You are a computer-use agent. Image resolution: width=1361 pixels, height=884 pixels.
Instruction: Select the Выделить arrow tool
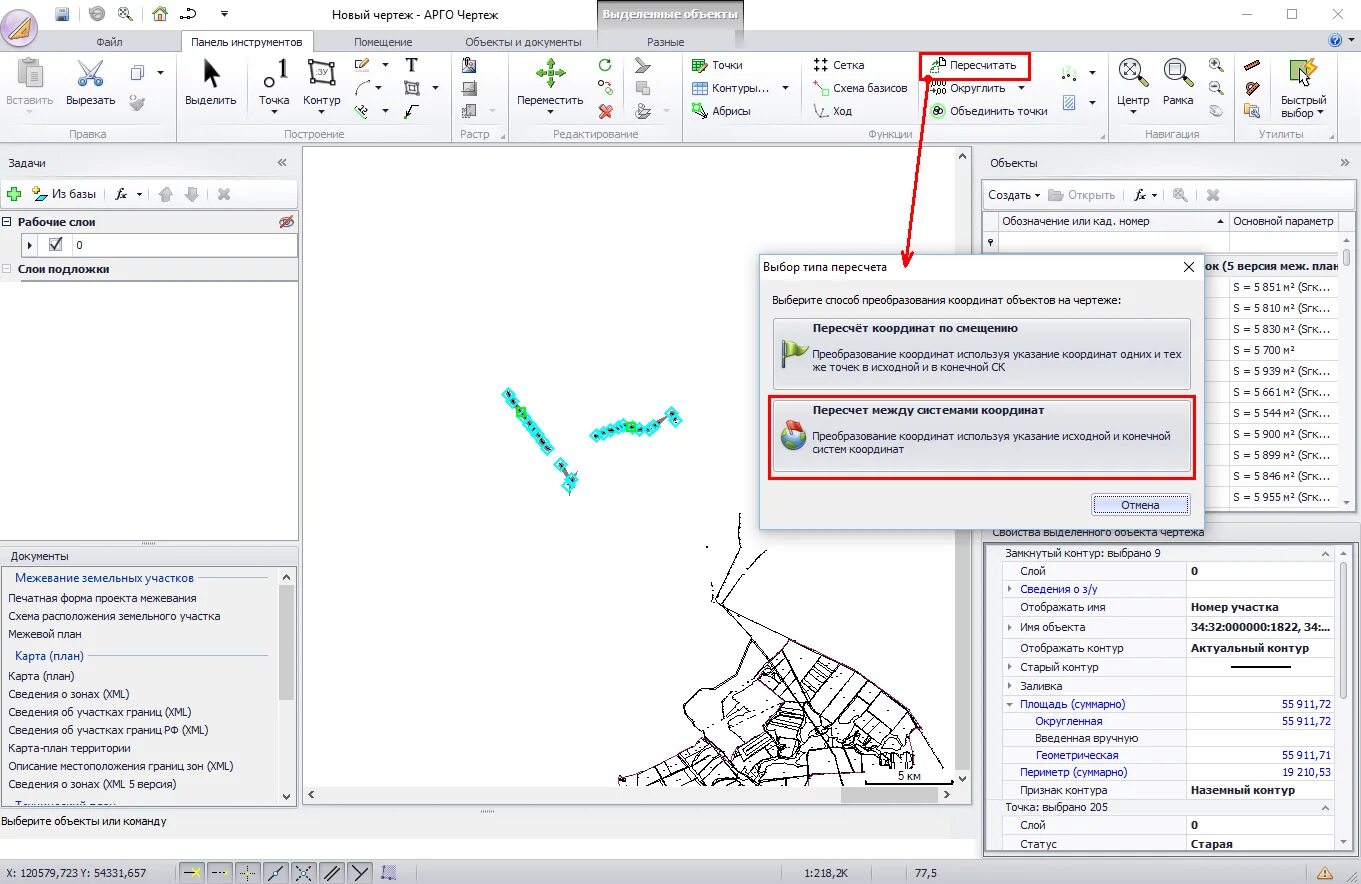click(x=211, y=82)
